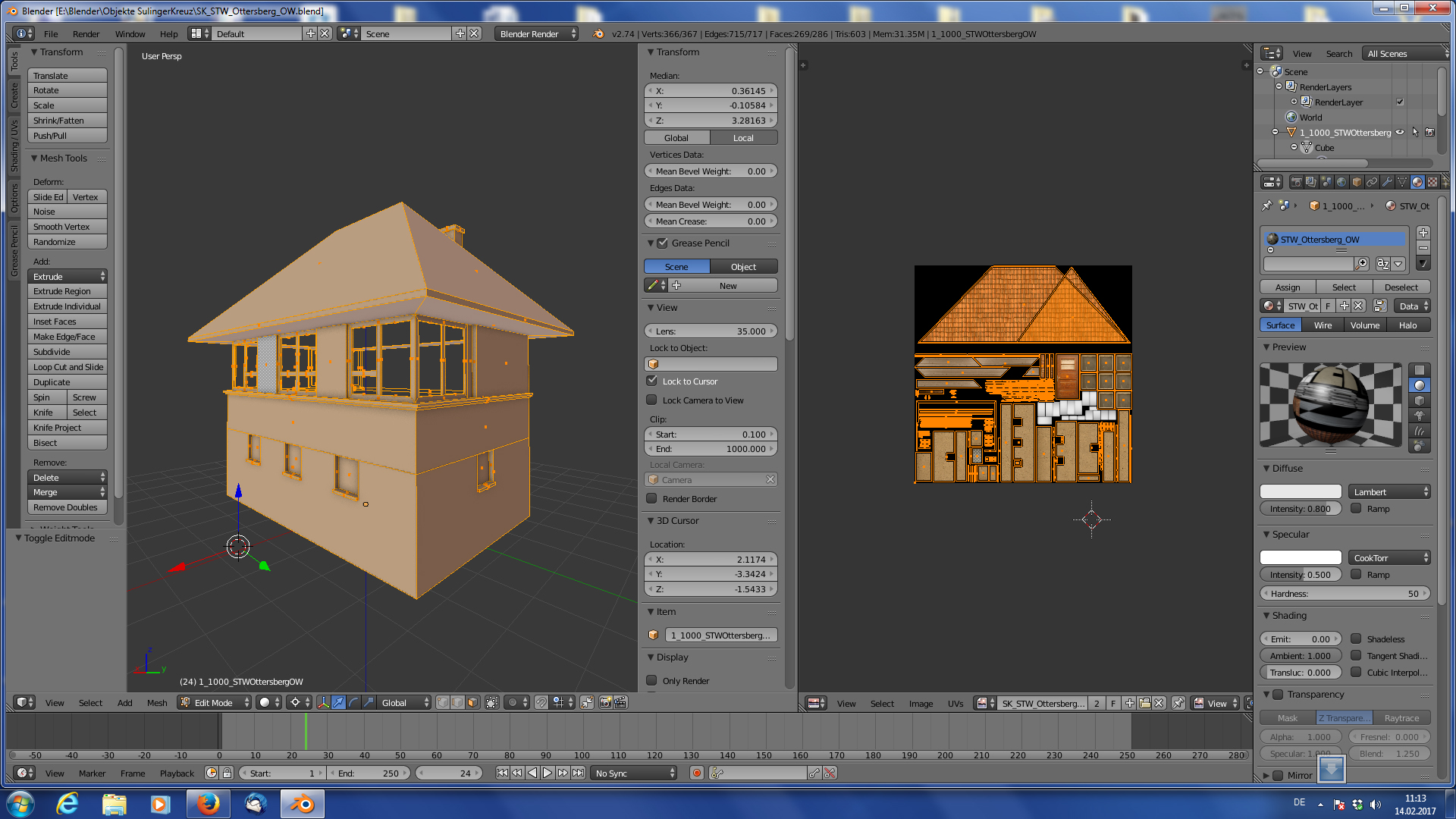Switch material type to Wire

coord(1323,325)
